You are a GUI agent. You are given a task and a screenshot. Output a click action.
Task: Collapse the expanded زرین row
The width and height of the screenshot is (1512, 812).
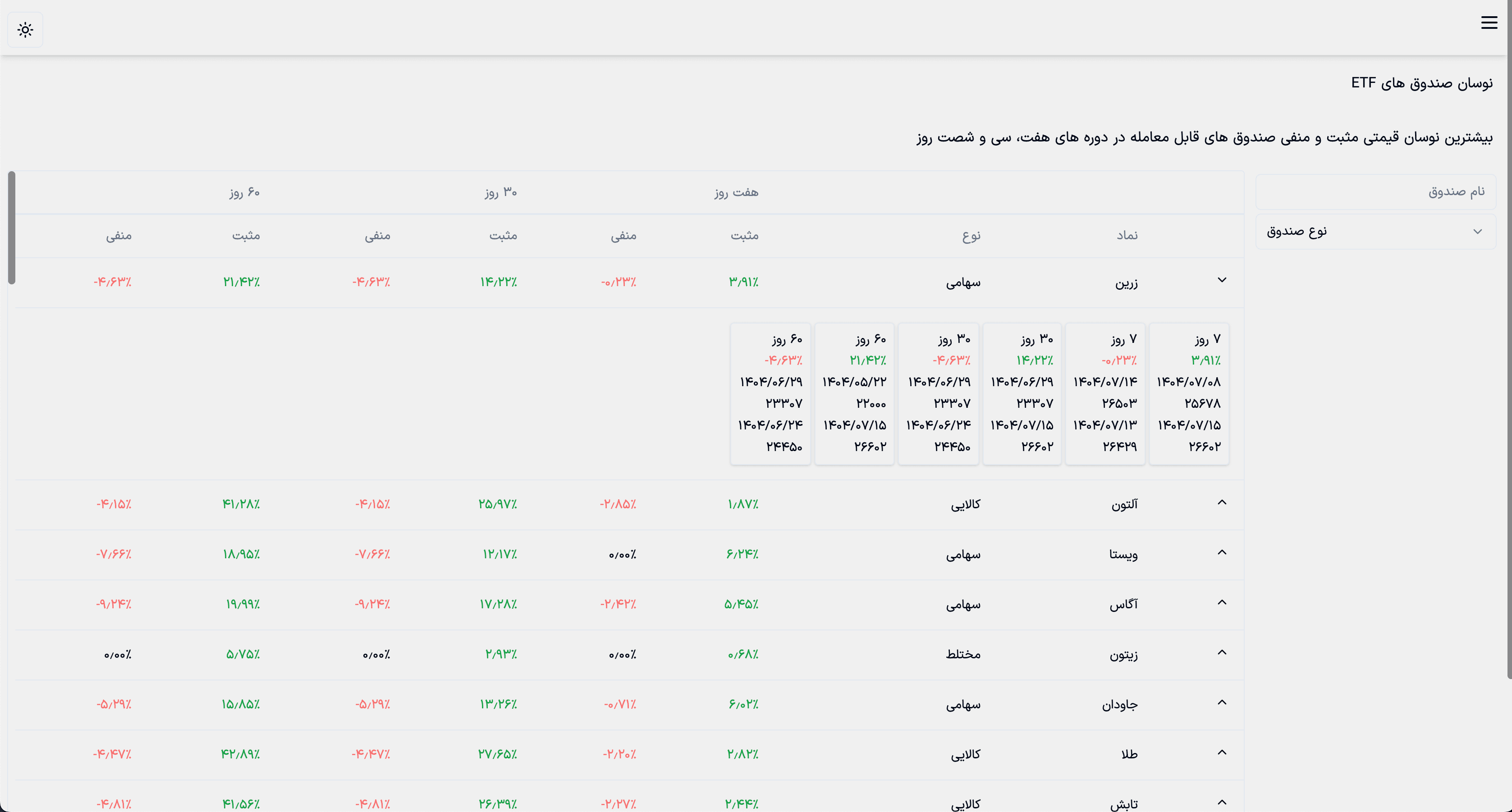coord(1222,280)
